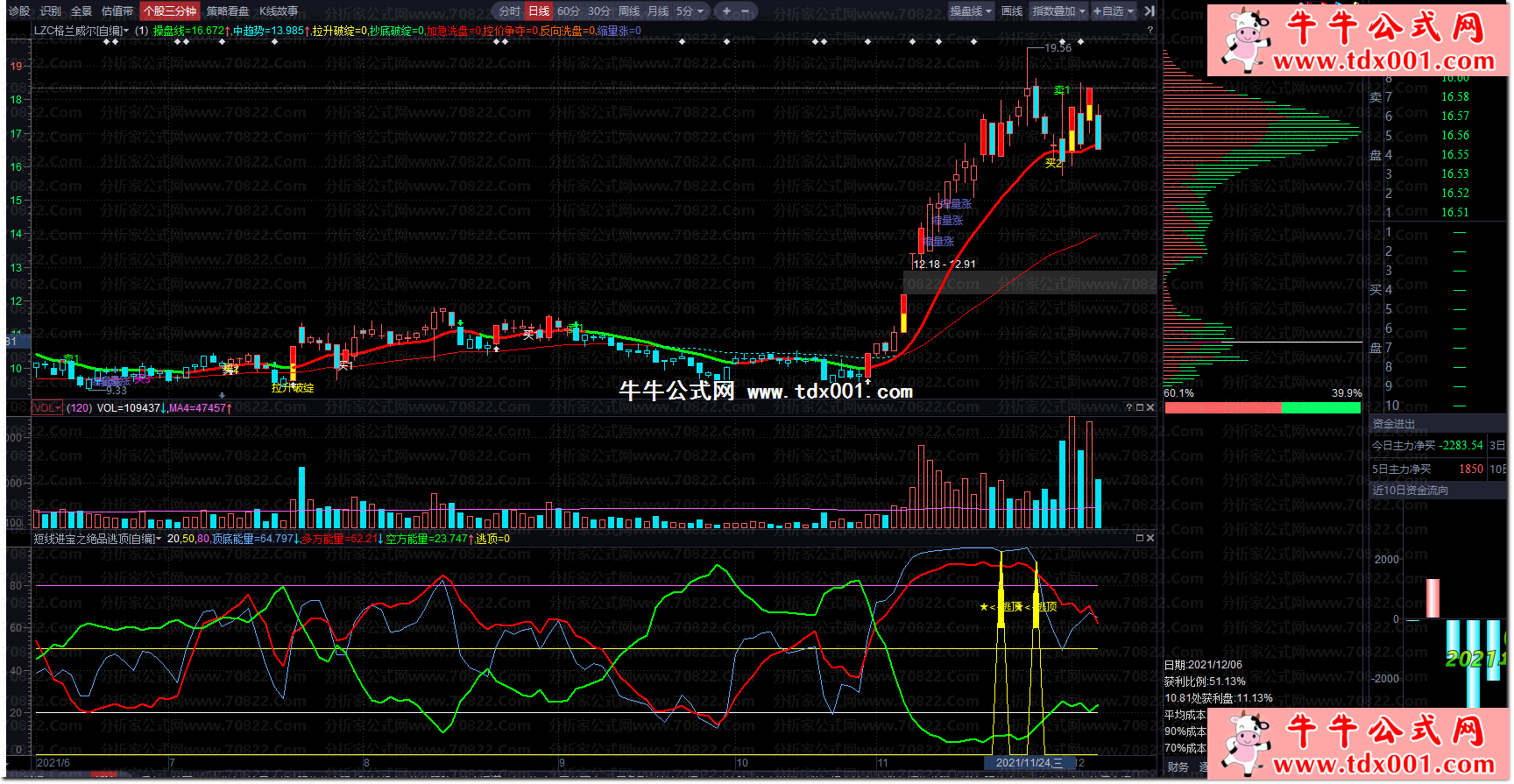Image resolution: width=1514 pixels, height=784 pixels.
Task: Click the main chart help question mark
Action: pos(1150,31)
